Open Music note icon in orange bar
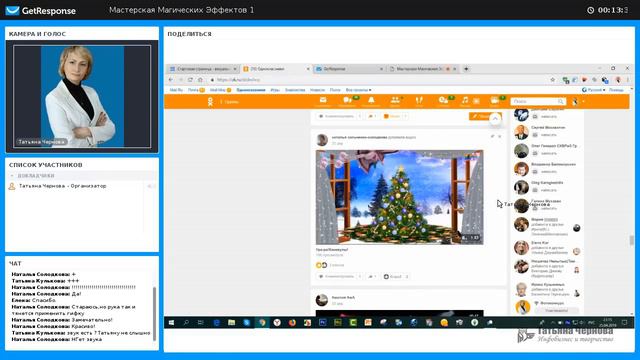This screenshot has height=360, width=640. tap(465, 101)
